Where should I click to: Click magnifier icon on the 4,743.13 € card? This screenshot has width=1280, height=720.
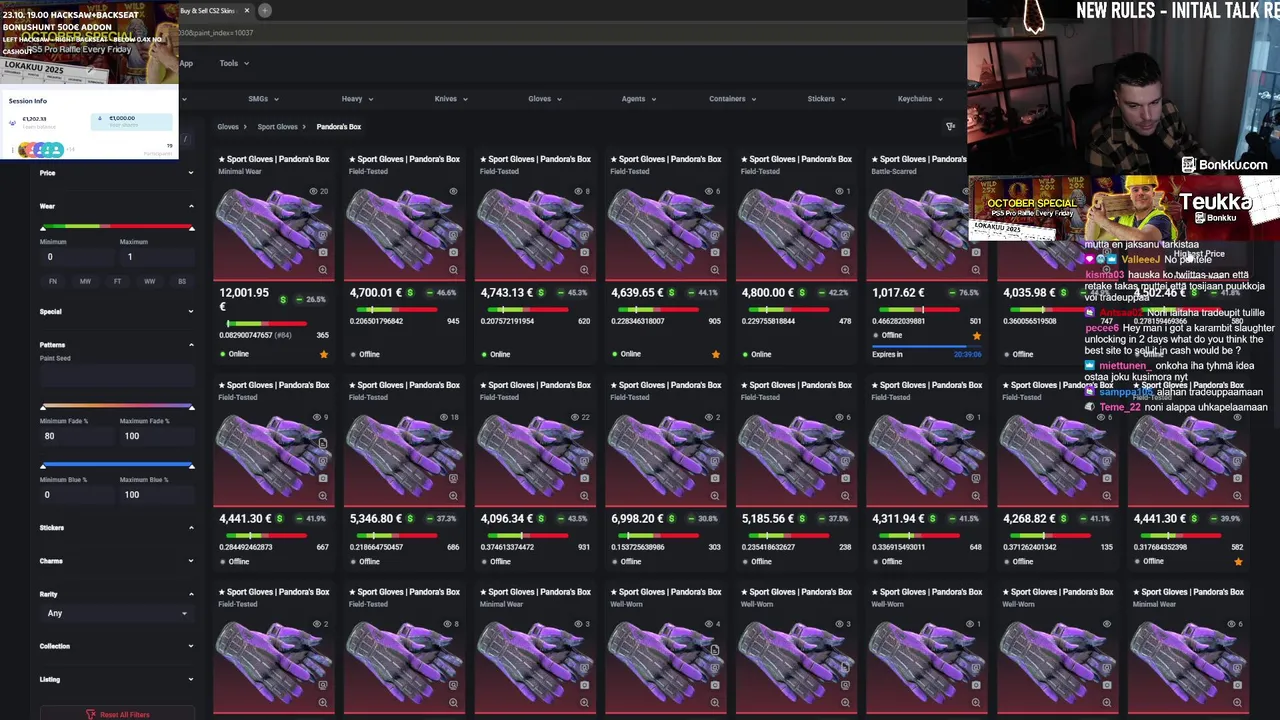coord(584,270)
